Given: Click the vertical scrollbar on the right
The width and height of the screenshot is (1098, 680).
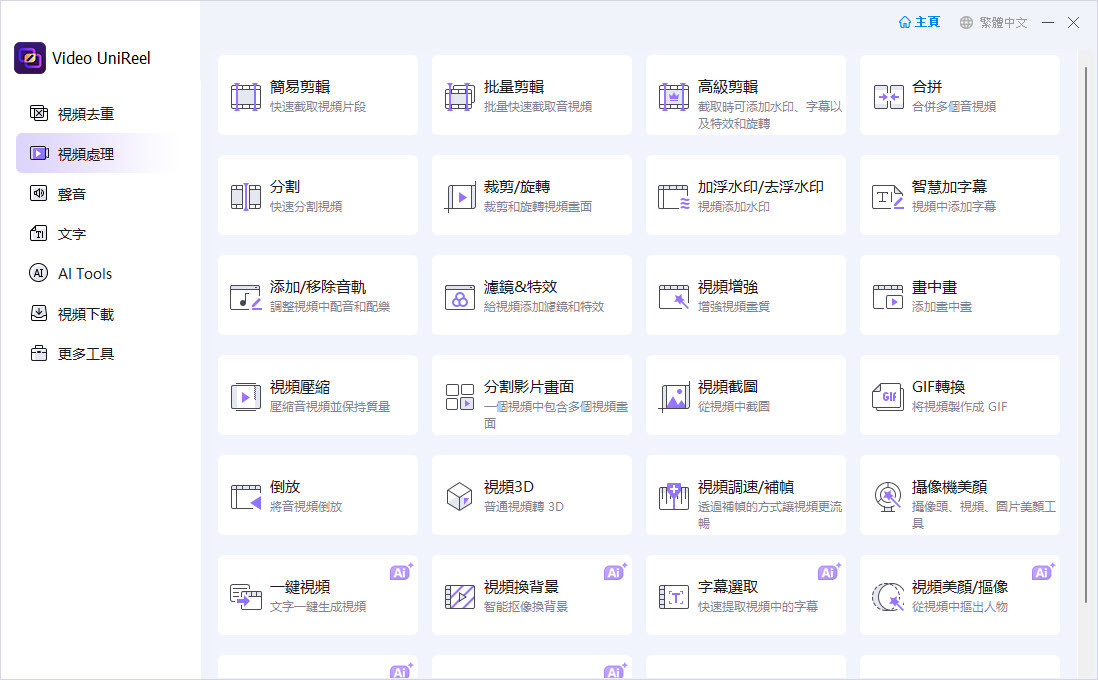Looking at the screenshot, I should pos(1086,335).
